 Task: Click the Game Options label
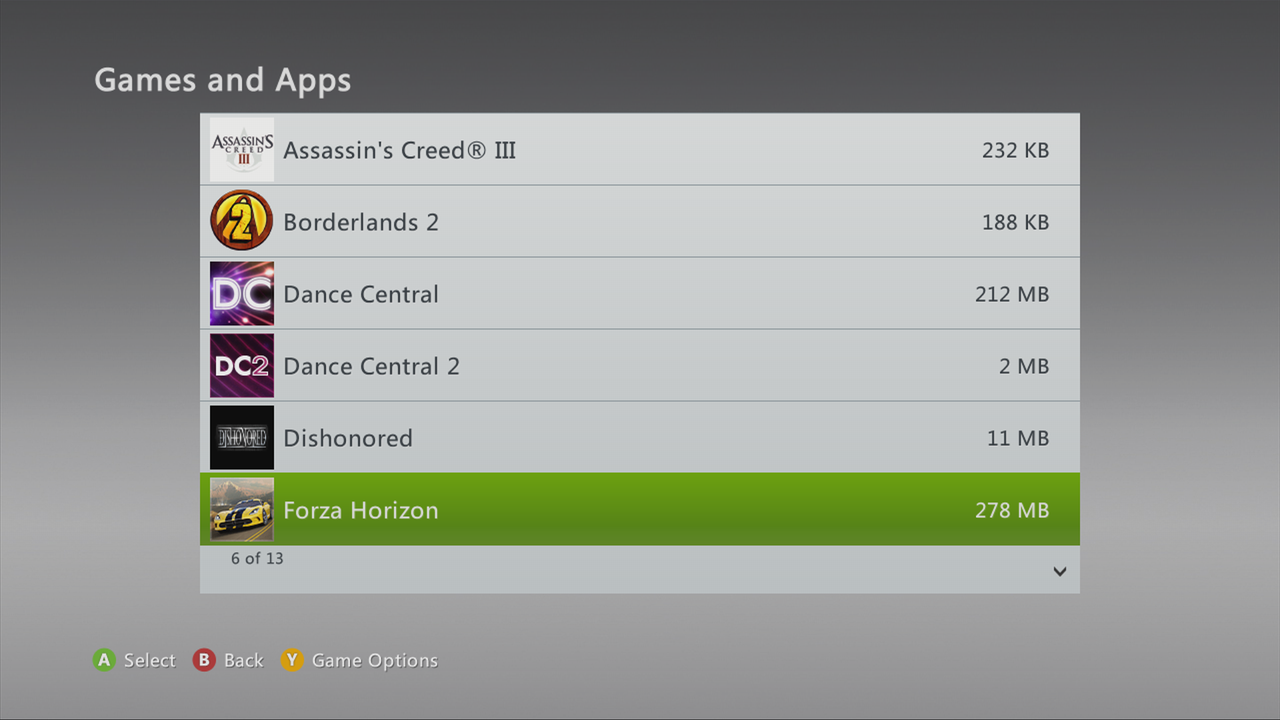coord(375,660)
